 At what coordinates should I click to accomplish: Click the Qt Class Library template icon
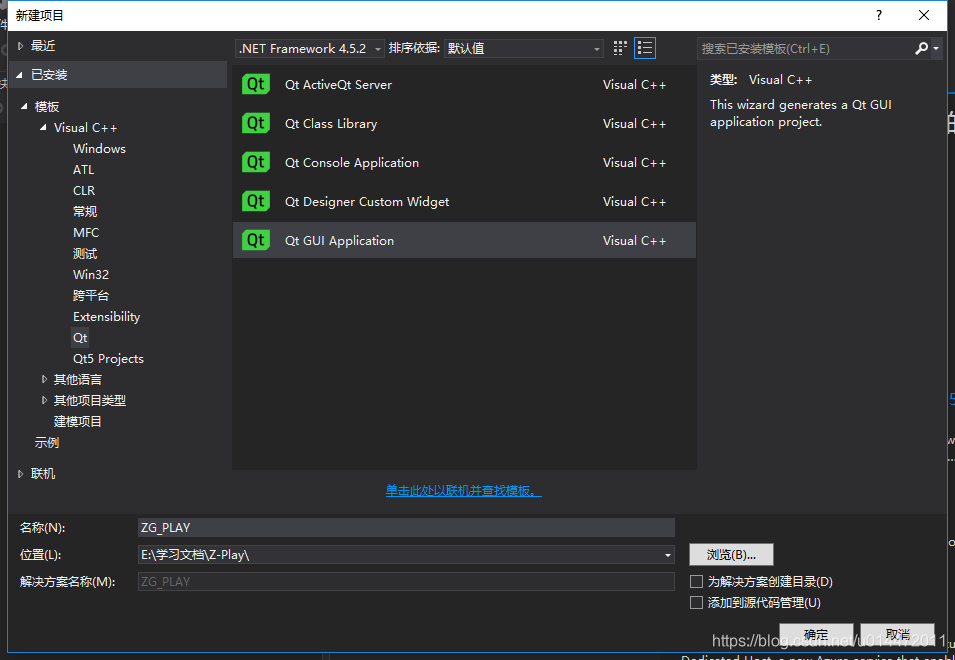tap(256, 123)
